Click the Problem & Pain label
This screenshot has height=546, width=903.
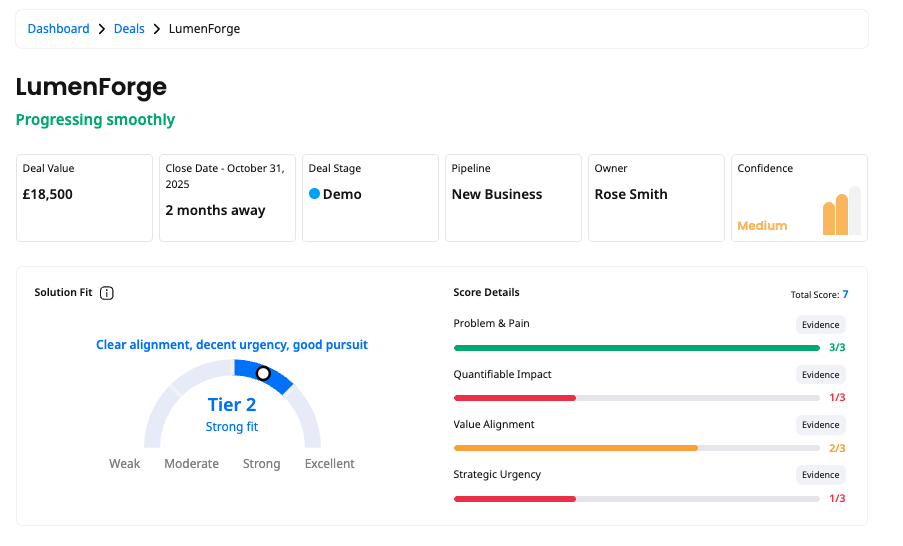point(491,323)
